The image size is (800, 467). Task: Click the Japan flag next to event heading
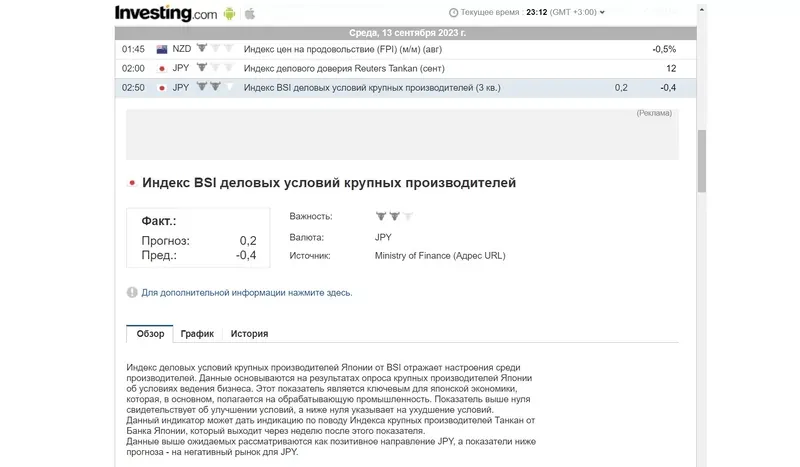[x=132, y=183]
